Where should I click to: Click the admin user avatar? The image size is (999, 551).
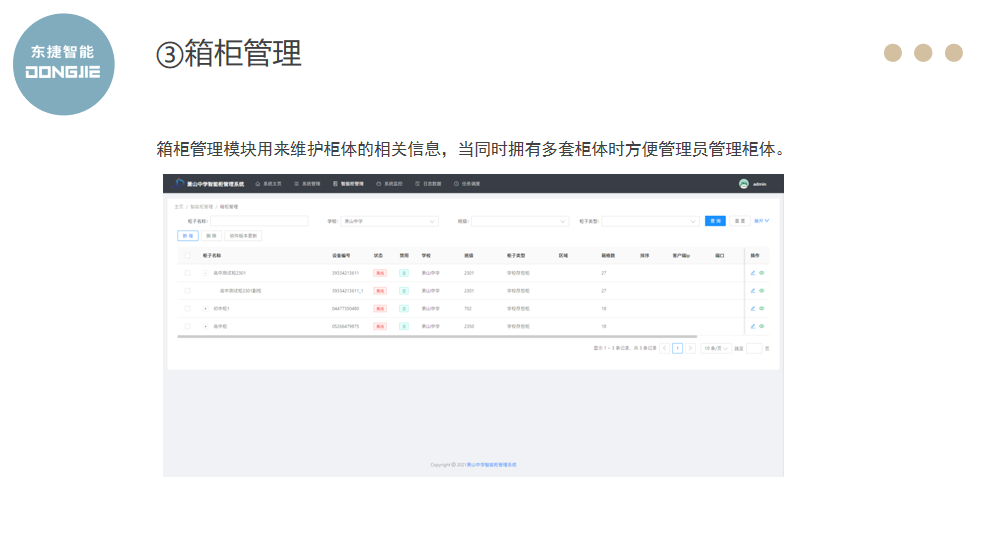743,184
